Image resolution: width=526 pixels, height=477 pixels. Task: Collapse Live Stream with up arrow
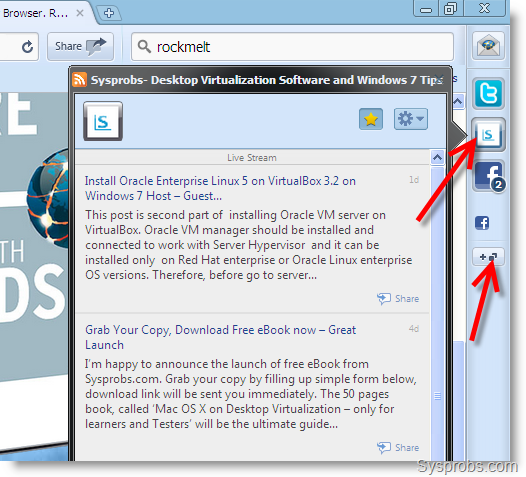click(437, 157)
